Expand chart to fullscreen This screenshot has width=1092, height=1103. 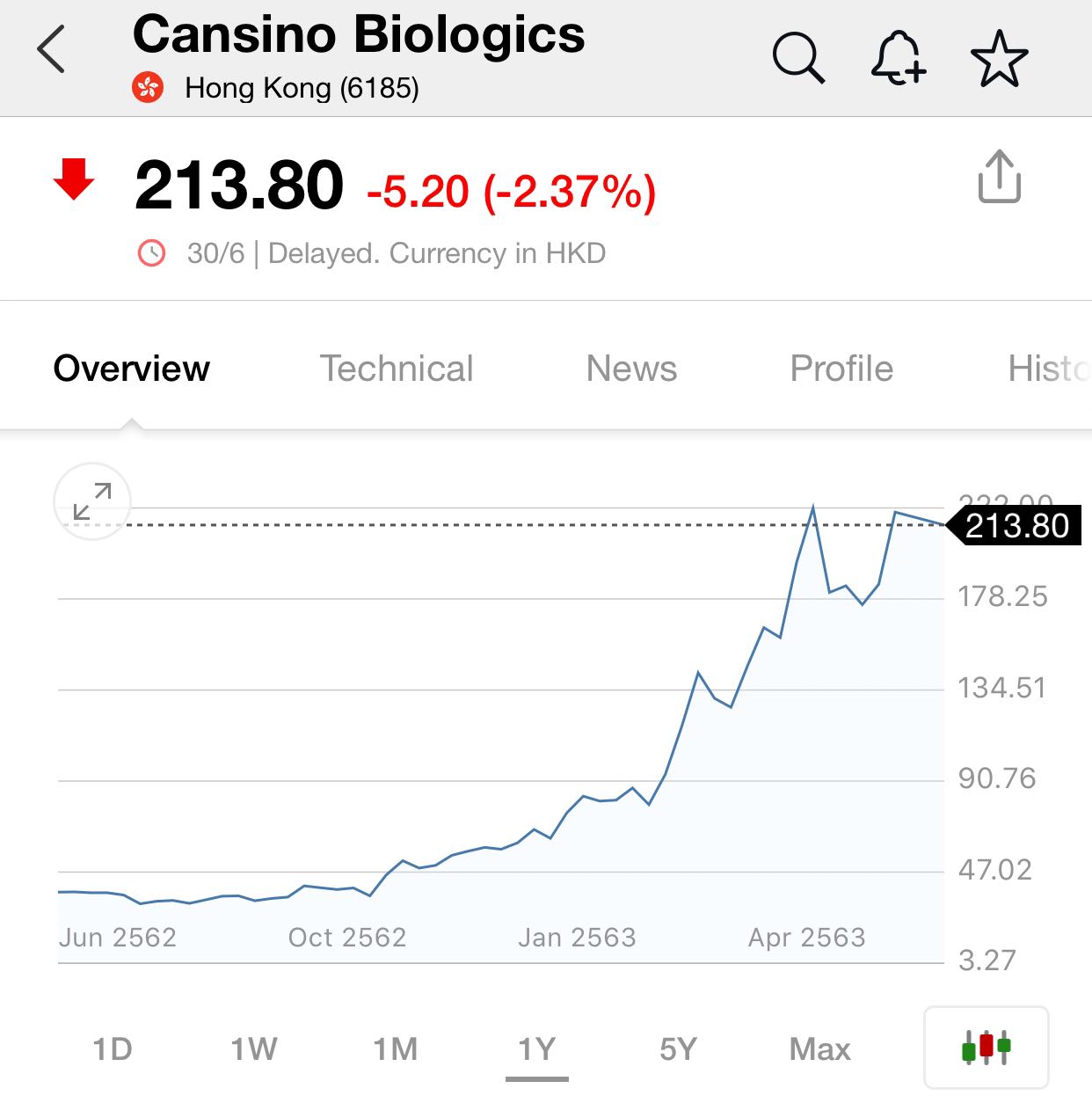[92, 501]
